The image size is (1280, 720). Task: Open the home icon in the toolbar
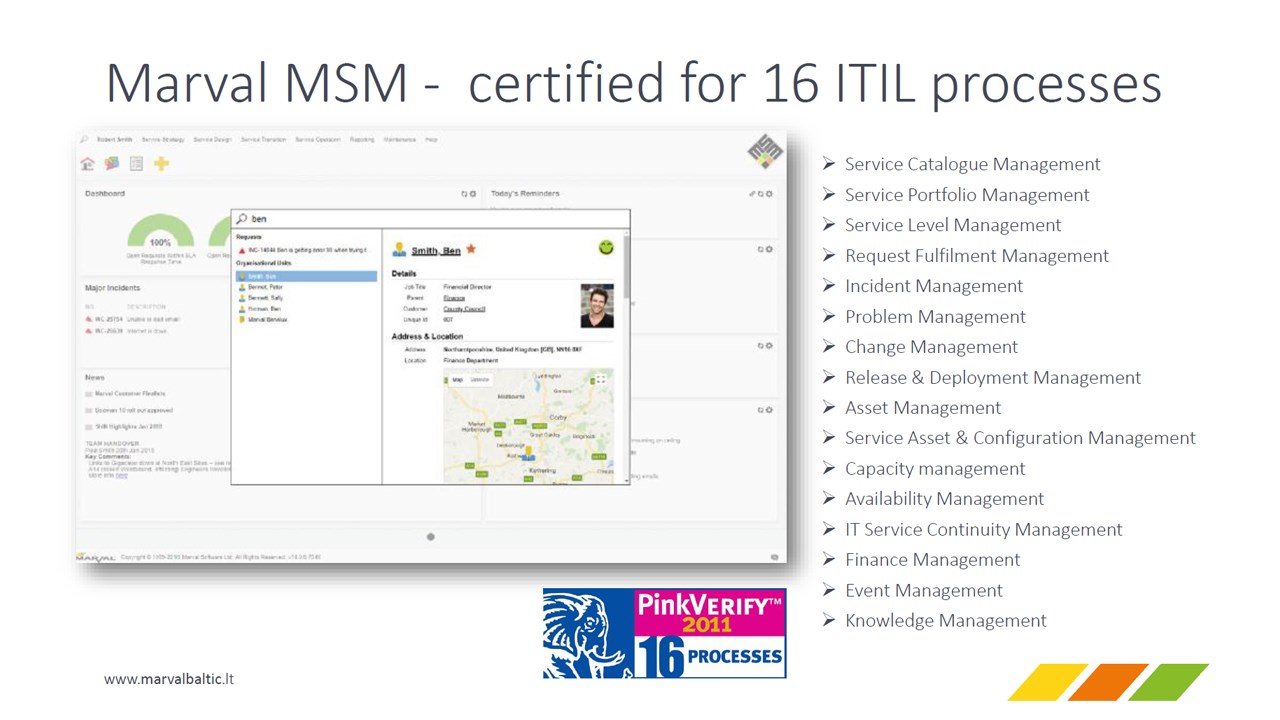point(88,163)
